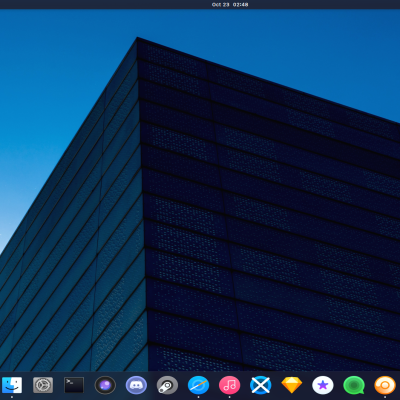Open Steam from the dock

coord(167,385)
